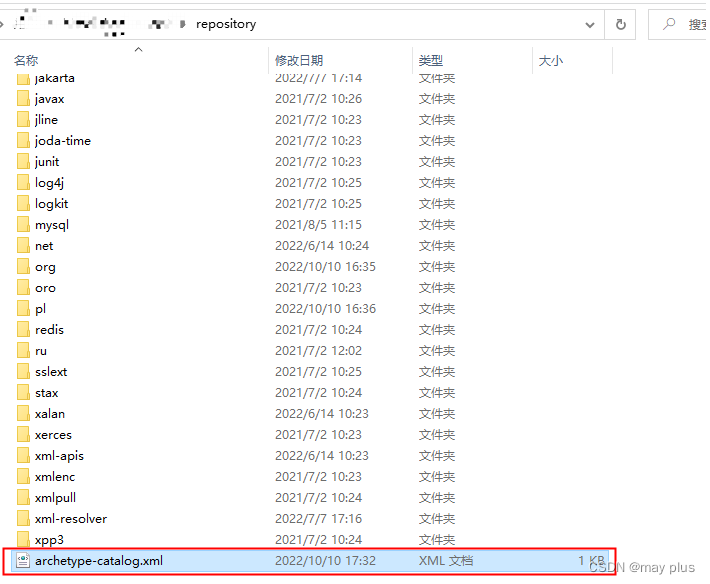
Task: Sort by the 修改日期 column header
Action: click(299, 60)
